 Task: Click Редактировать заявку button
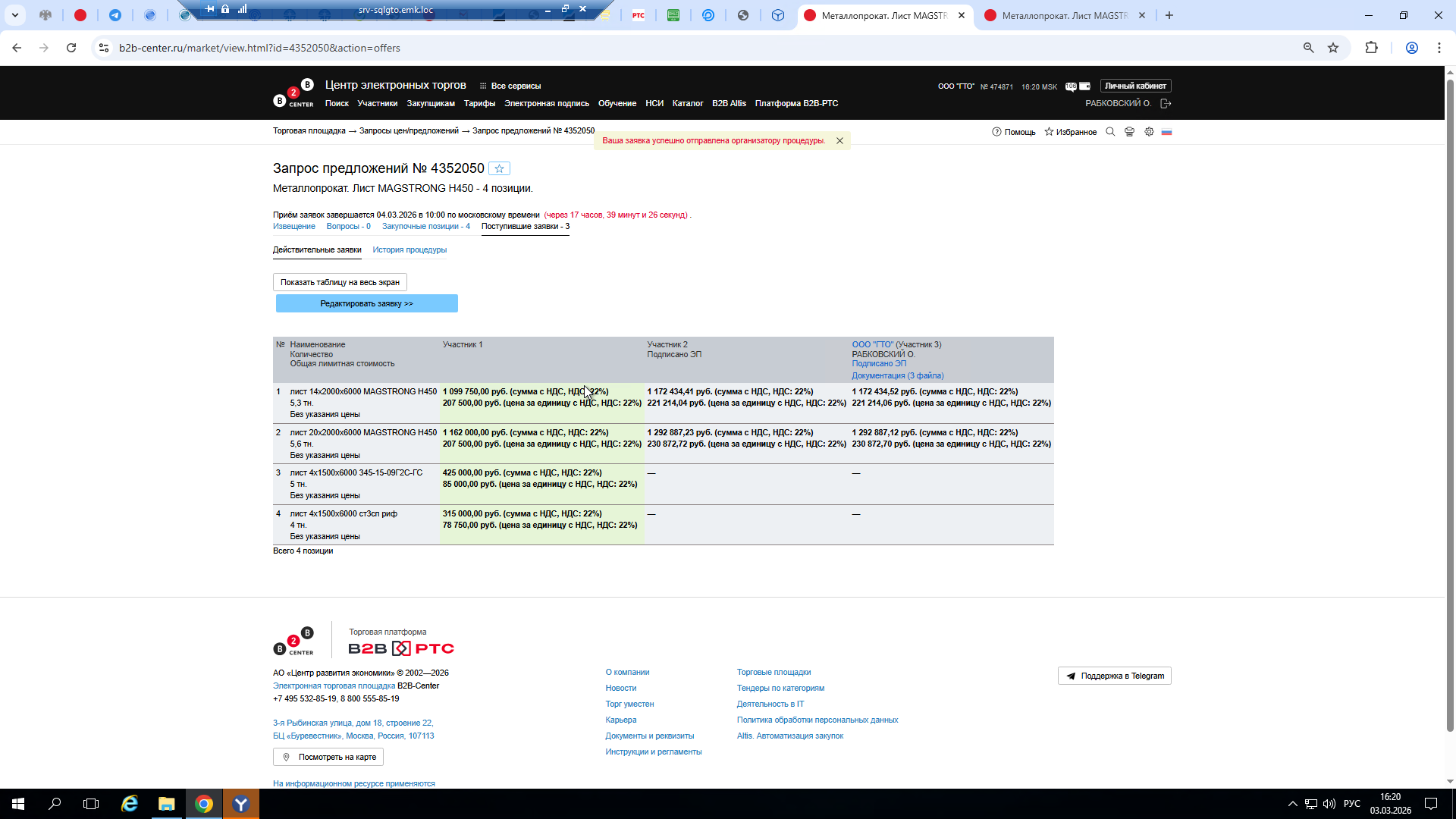pyautogui.click(x=366, y=304)
